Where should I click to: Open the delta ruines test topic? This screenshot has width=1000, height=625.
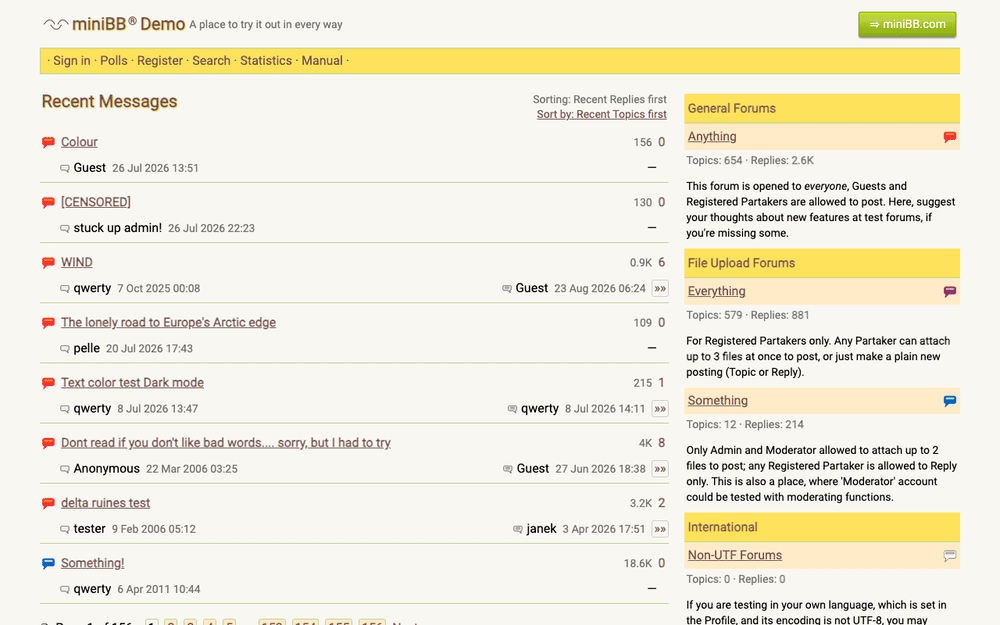(105, 503)
